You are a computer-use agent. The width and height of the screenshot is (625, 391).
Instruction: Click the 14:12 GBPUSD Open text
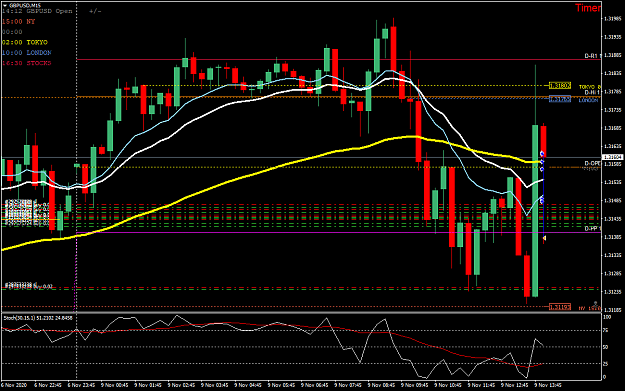[x=37, y=11]
